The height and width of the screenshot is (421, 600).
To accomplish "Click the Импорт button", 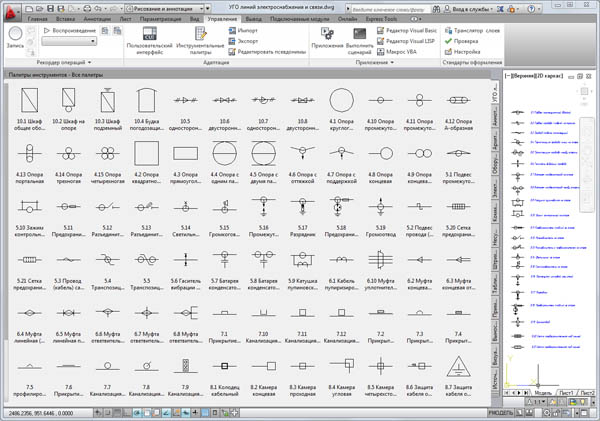I will (x=244, y=30).
